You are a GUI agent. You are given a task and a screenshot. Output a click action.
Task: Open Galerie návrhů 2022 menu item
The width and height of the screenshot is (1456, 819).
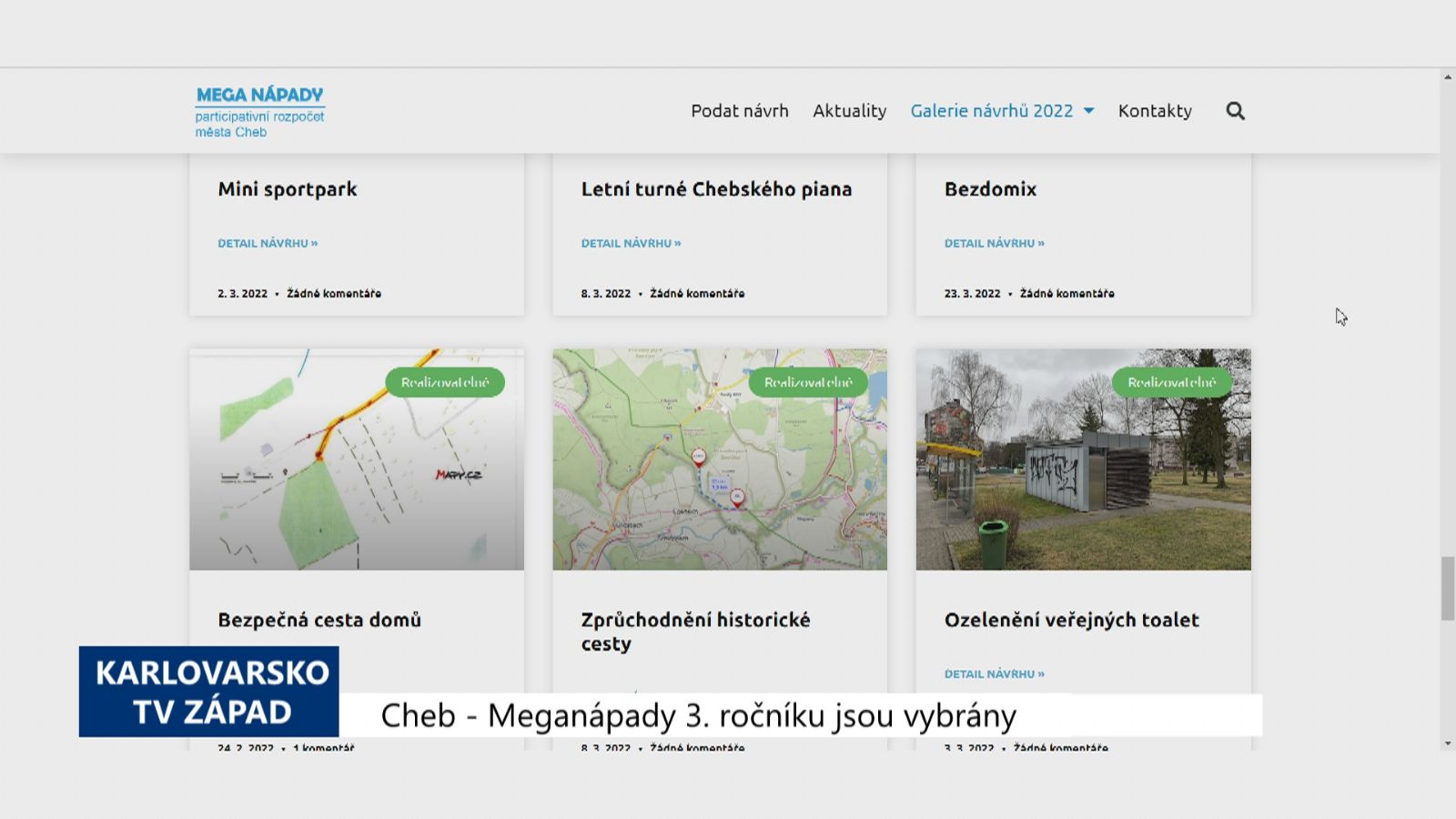(992, 111)
